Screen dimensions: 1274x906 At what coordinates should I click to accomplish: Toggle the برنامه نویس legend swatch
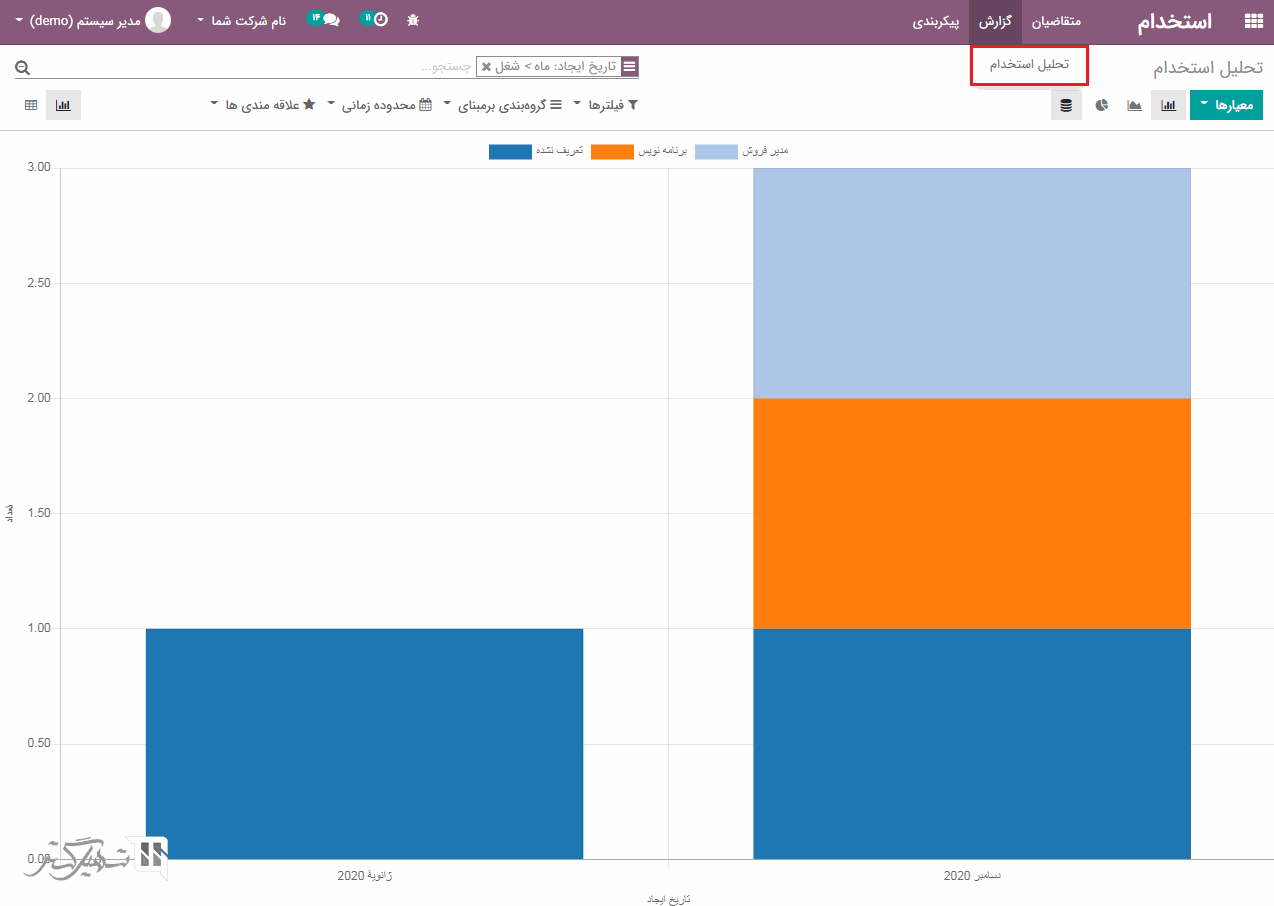pyautogui.click(x=612, y=152)
